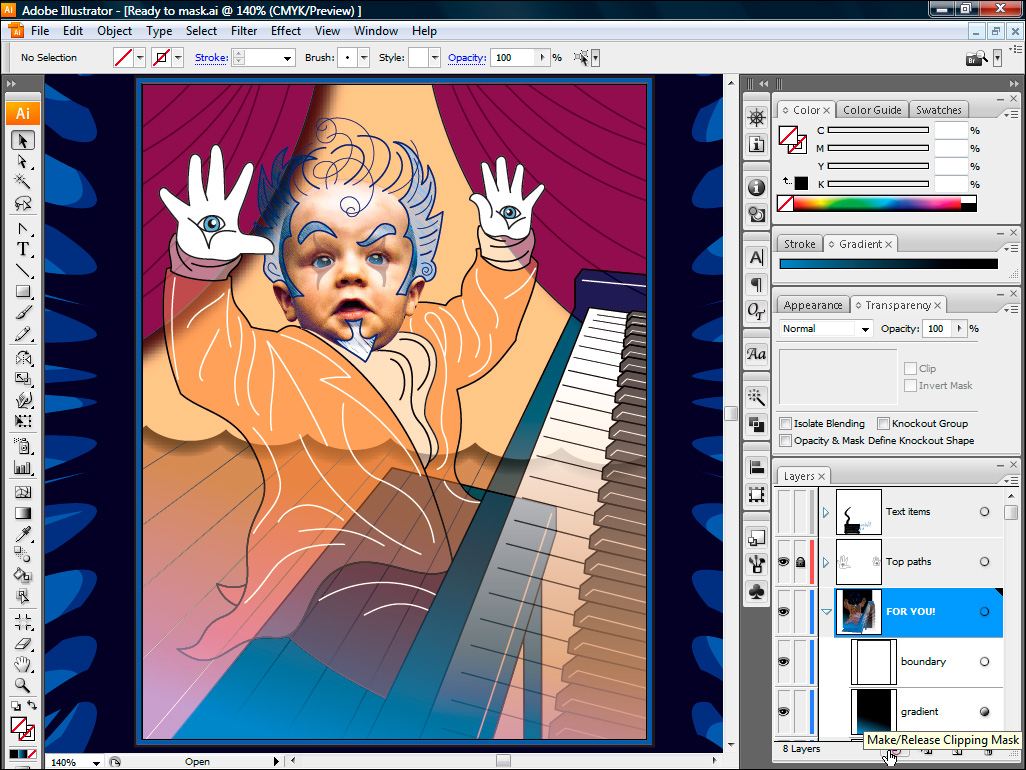Select the Type tool
1026x770 pixels.
click(x=23, y=249)
